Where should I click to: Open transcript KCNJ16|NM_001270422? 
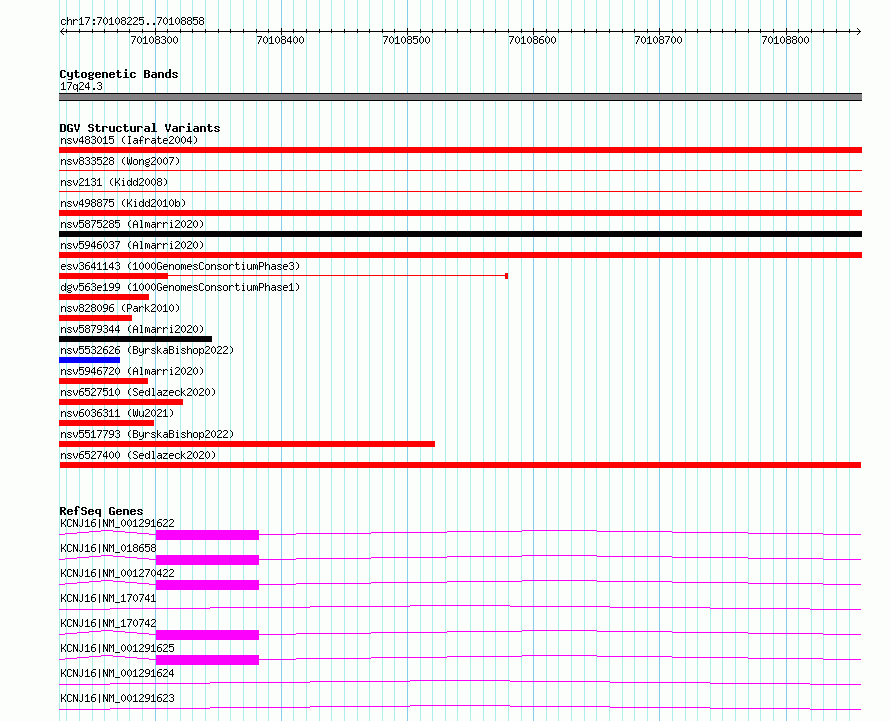coord(117,573)
